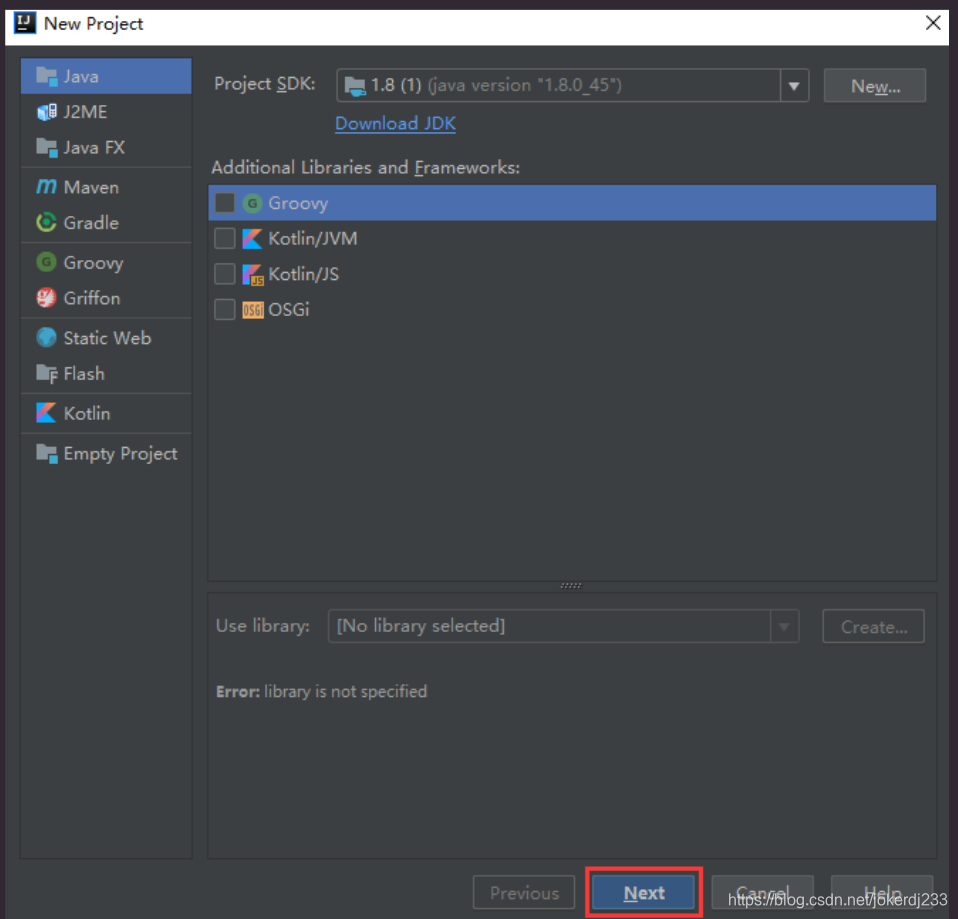Select the Kotlin/JVM row label
The height and width of the screenshot is (919, 958).
coord(313,239)
